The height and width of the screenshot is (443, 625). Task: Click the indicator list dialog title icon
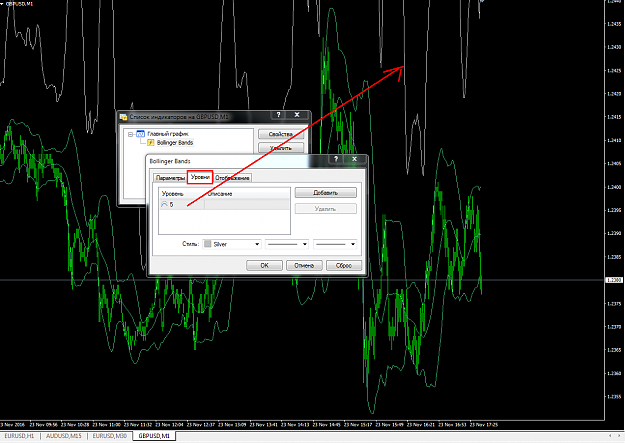coord(124,117)
